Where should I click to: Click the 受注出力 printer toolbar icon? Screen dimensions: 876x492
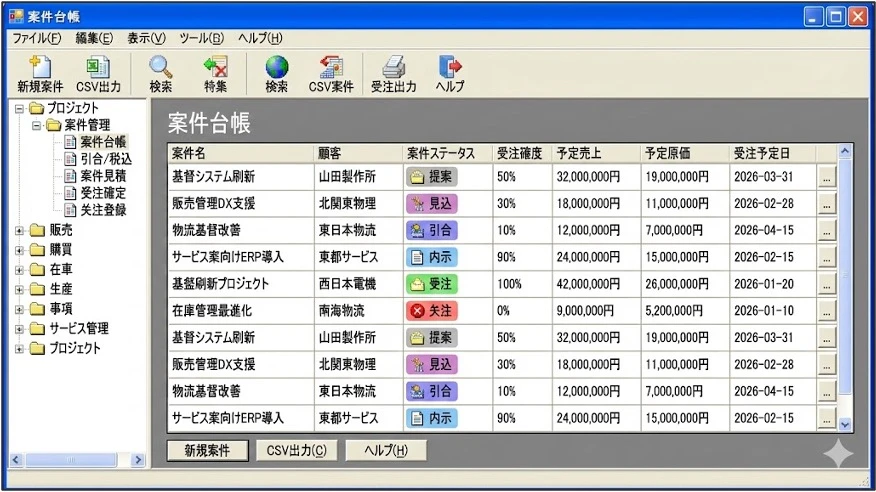coord(394,73)
